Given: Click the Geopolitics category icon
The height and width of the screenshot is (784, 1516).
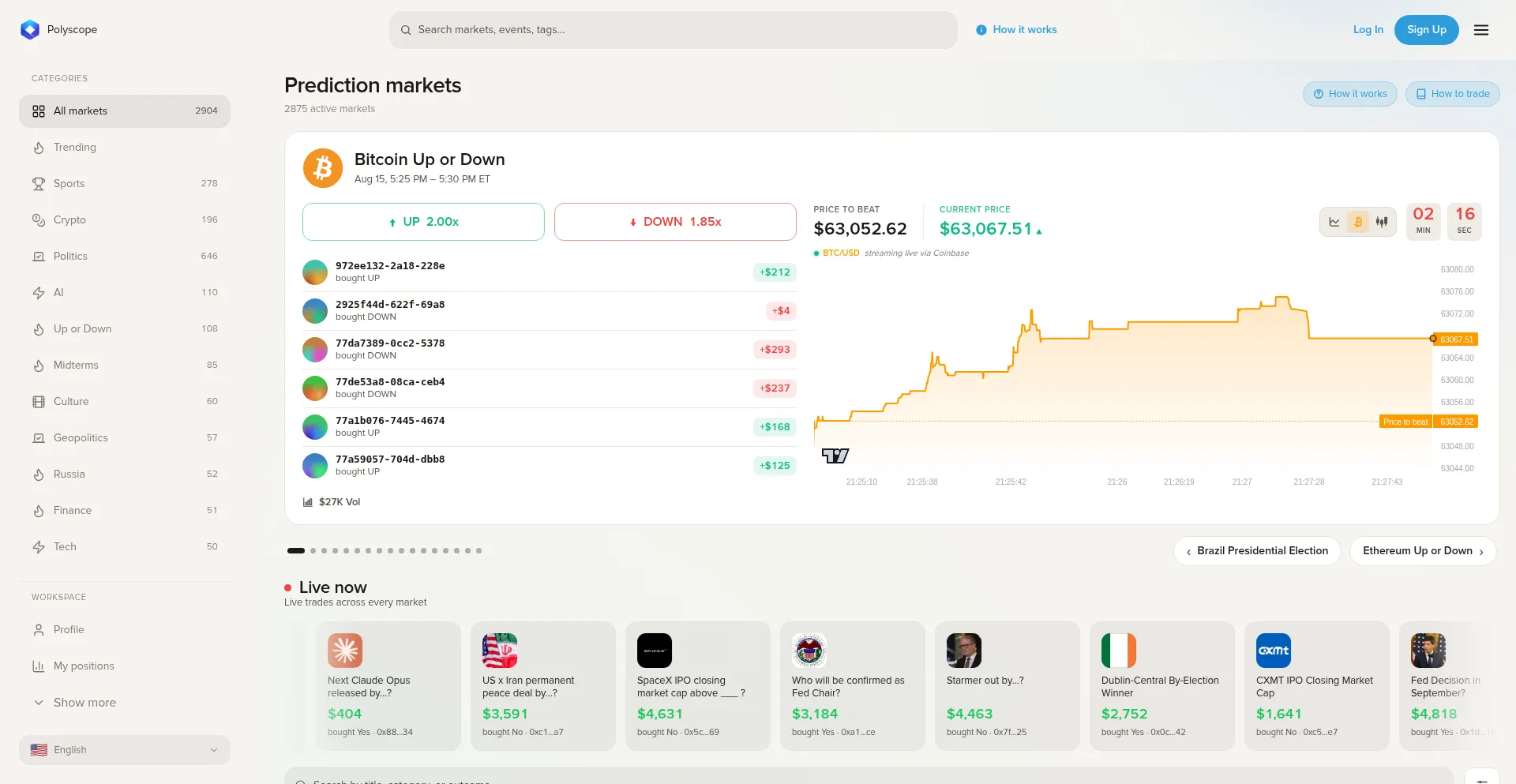Looking at the screenshot, I should [39, 438].
